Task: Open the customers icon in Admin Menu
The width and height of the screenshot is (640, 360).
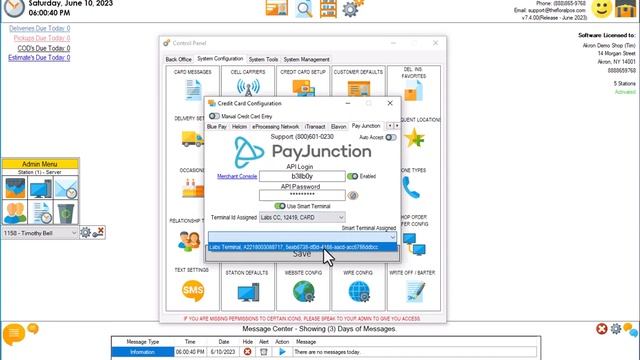Action: click(x=15, y=212)
